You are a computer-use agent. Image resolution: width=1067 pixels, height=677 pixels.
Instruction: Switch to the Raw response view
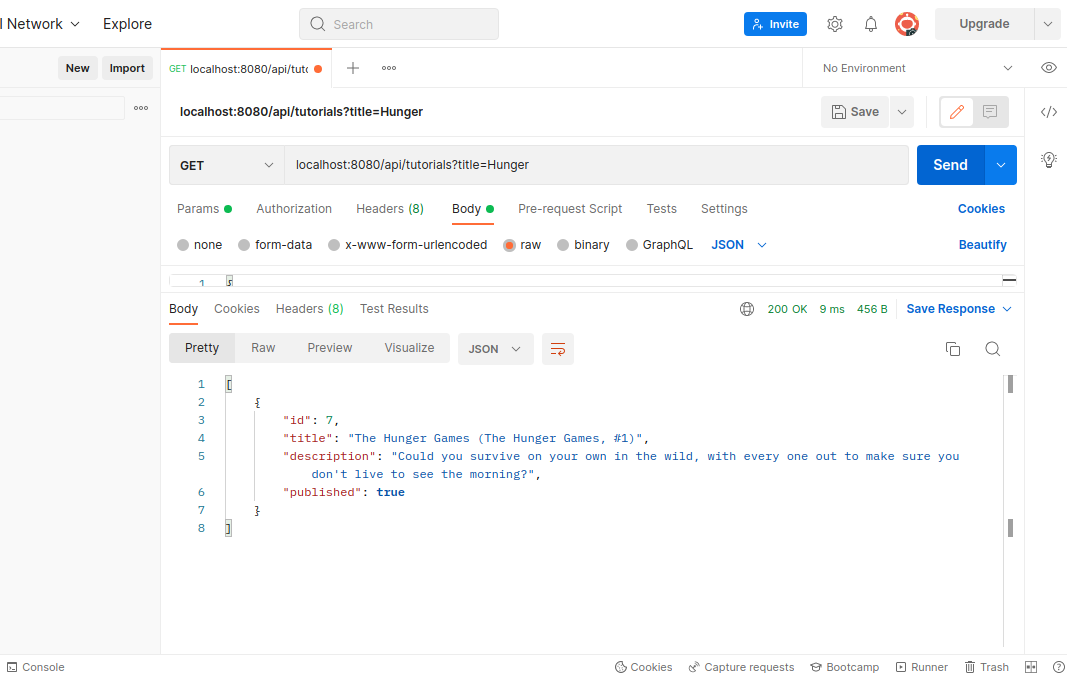pyautogui.click(x=263, y=348)
